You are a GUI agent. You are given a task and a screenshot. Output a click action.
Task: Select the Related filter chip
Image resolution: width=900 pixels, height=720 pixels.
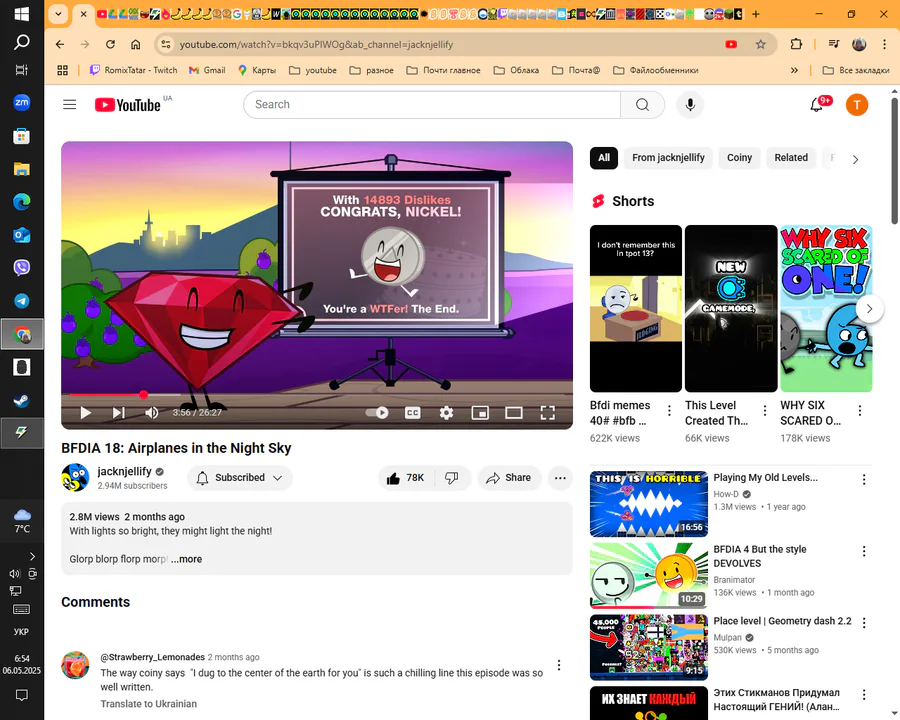[x=791, y=158]
